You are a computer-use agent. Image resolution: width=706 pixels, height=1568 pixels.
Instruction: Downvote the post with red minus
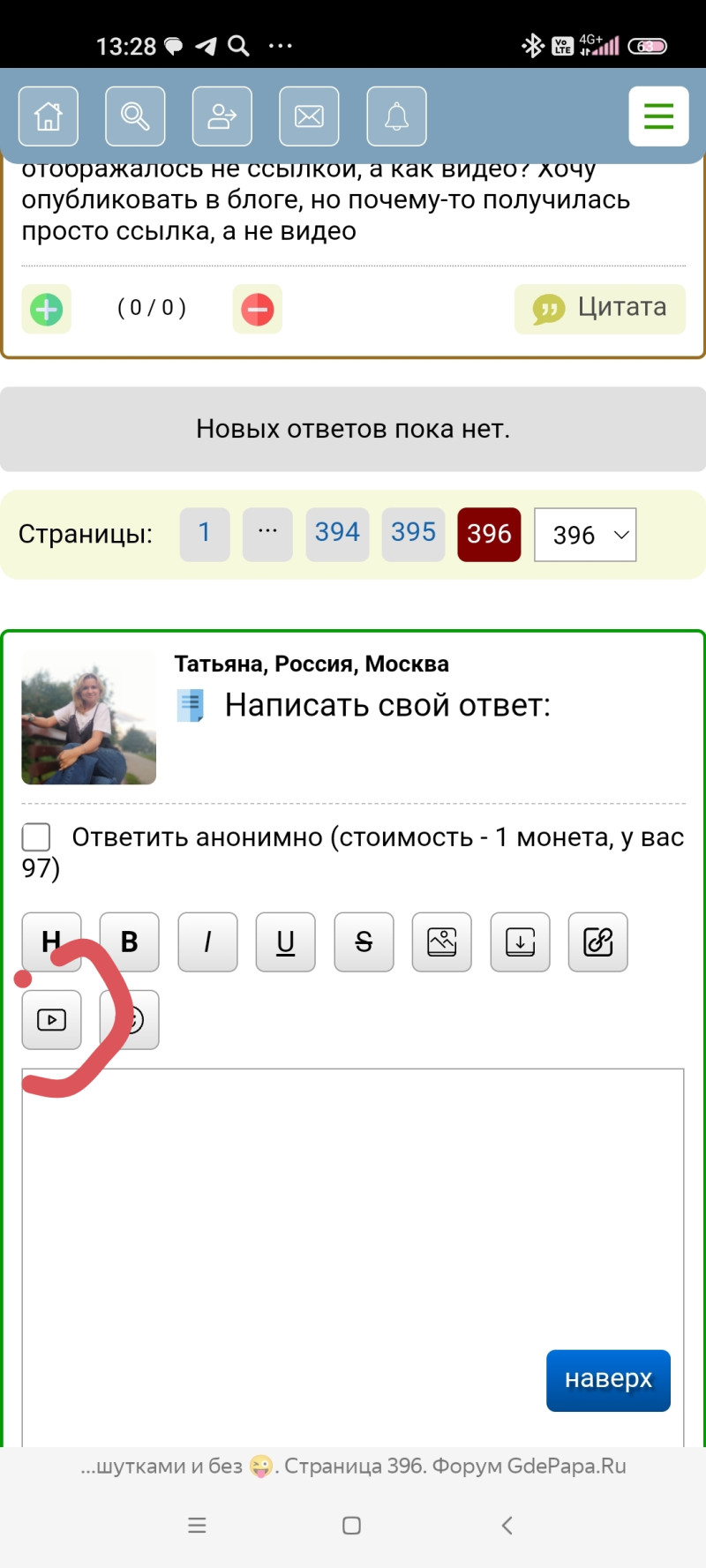[x=258, y=309]
